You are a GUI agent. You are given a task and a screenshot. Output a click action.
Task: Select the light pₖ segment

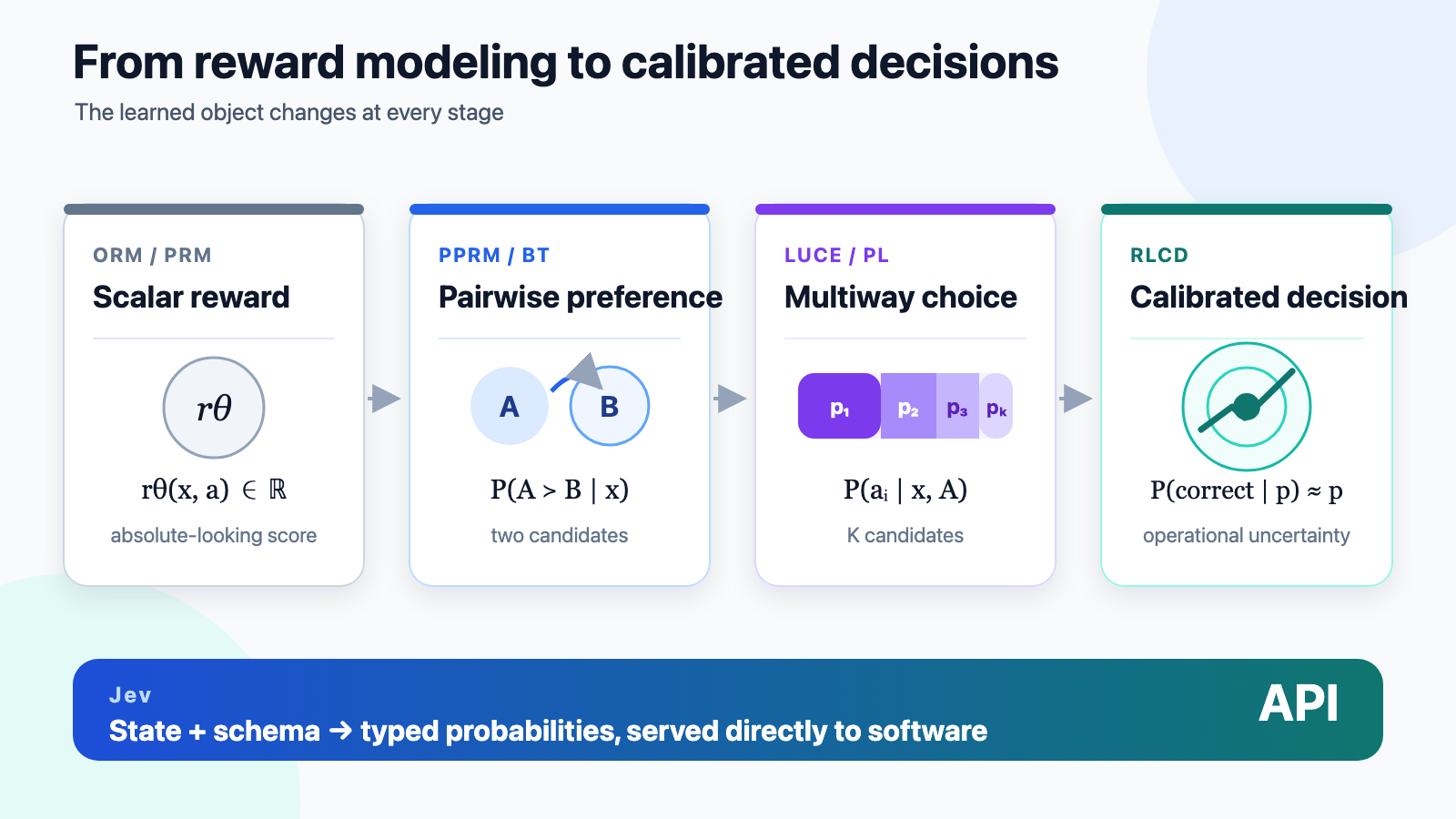[x=996, y=406]
